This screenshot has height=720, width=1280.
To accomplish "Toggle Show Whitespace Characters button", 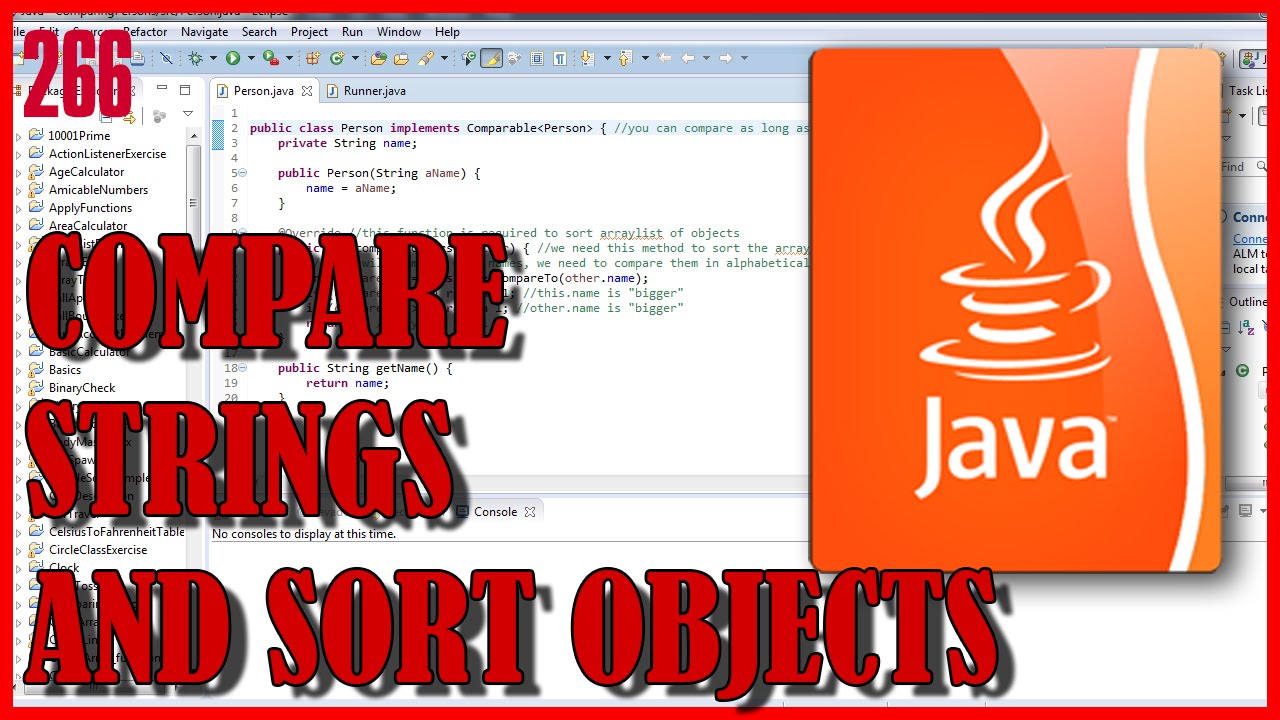I will [x=560, y=58].
